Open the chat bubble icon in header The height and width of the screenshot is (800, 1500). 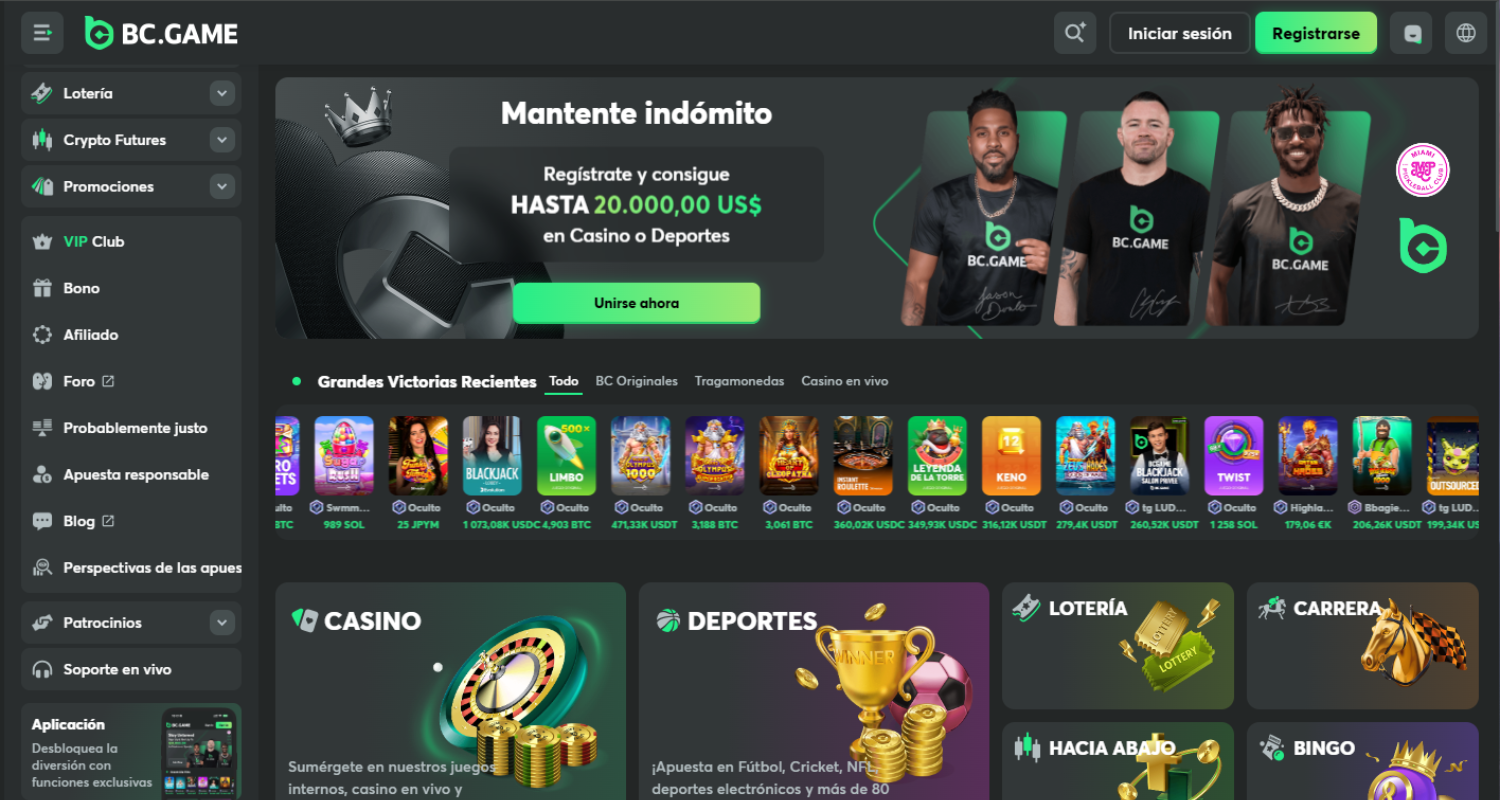(x=1411, y=33)
